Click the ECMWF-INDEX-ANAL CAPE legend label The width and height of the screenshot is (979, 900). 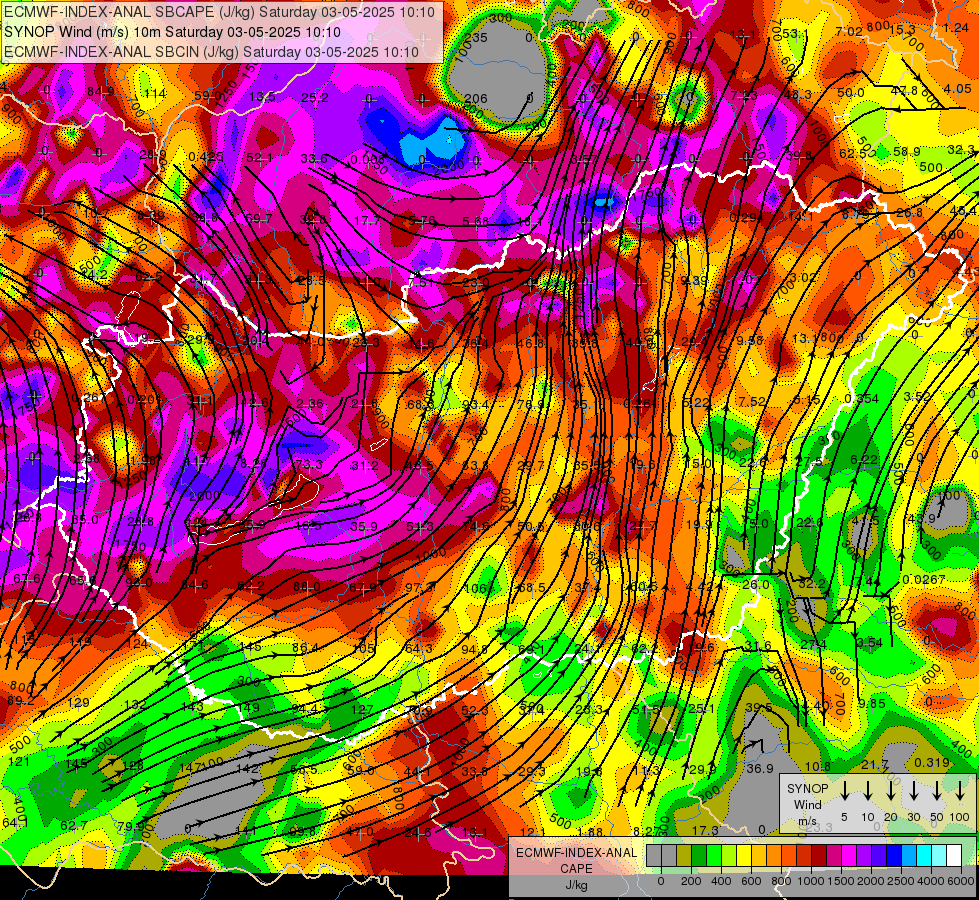pyautogui.click(x=576, y=868)
